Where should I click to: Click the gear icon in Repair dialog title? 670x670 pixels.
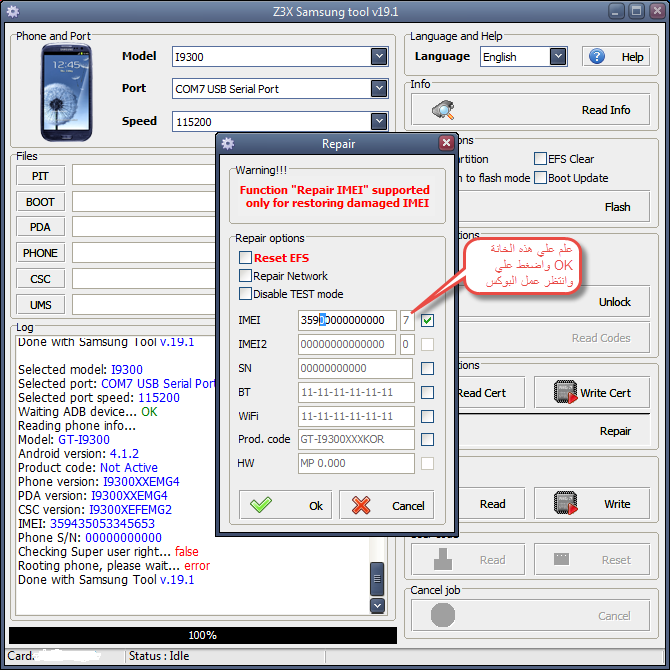[x=228, y=144]
